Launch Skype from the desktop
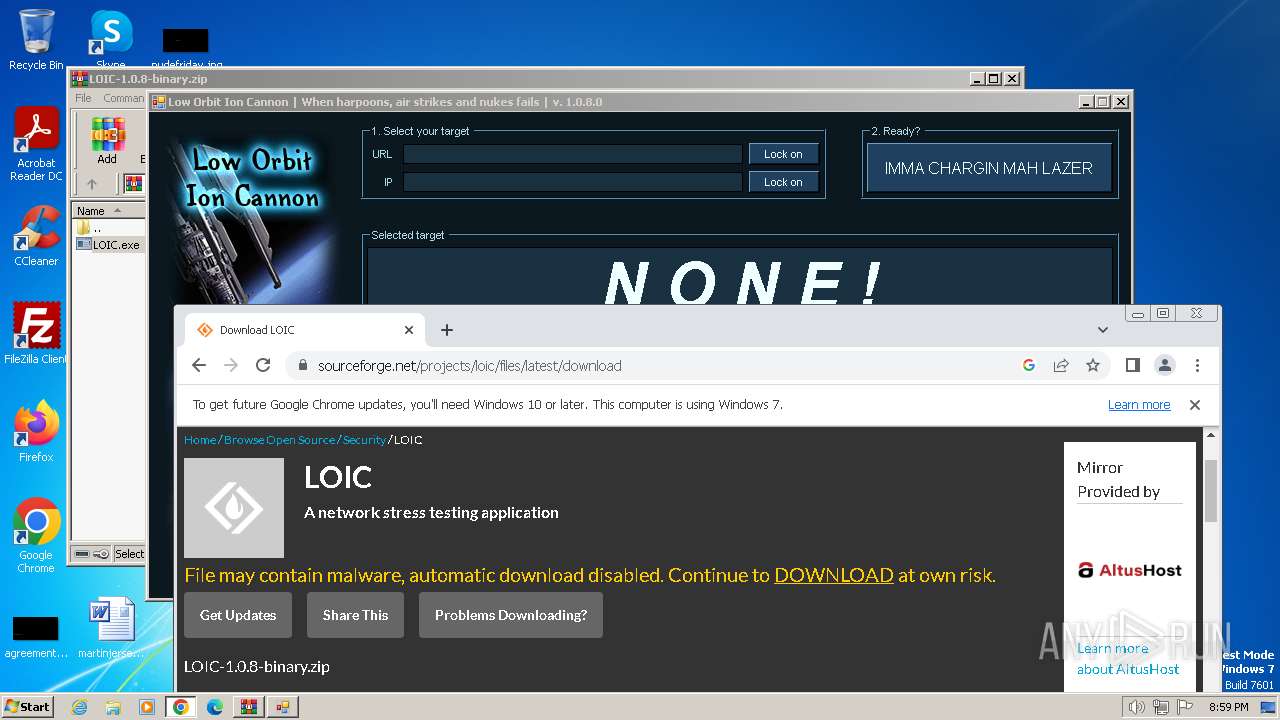Viewport: 1280px width, 720px height. pos(111,38)
